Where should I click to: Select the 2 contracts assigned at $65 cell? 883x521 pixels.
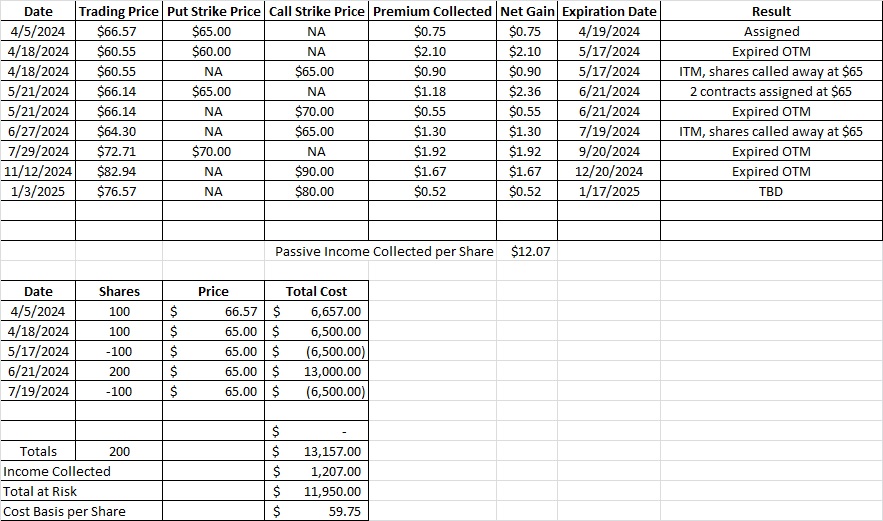pyautogui.click(x=771, y=91)
